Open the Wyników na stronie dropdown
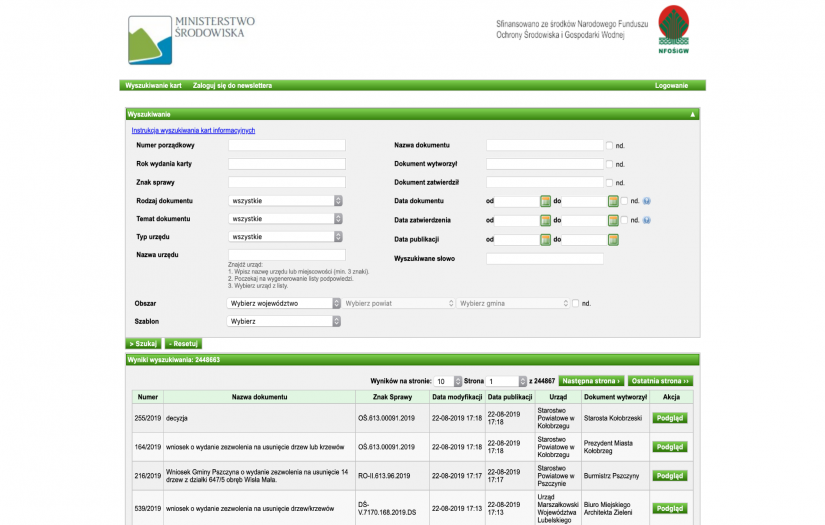 point(448,381)
